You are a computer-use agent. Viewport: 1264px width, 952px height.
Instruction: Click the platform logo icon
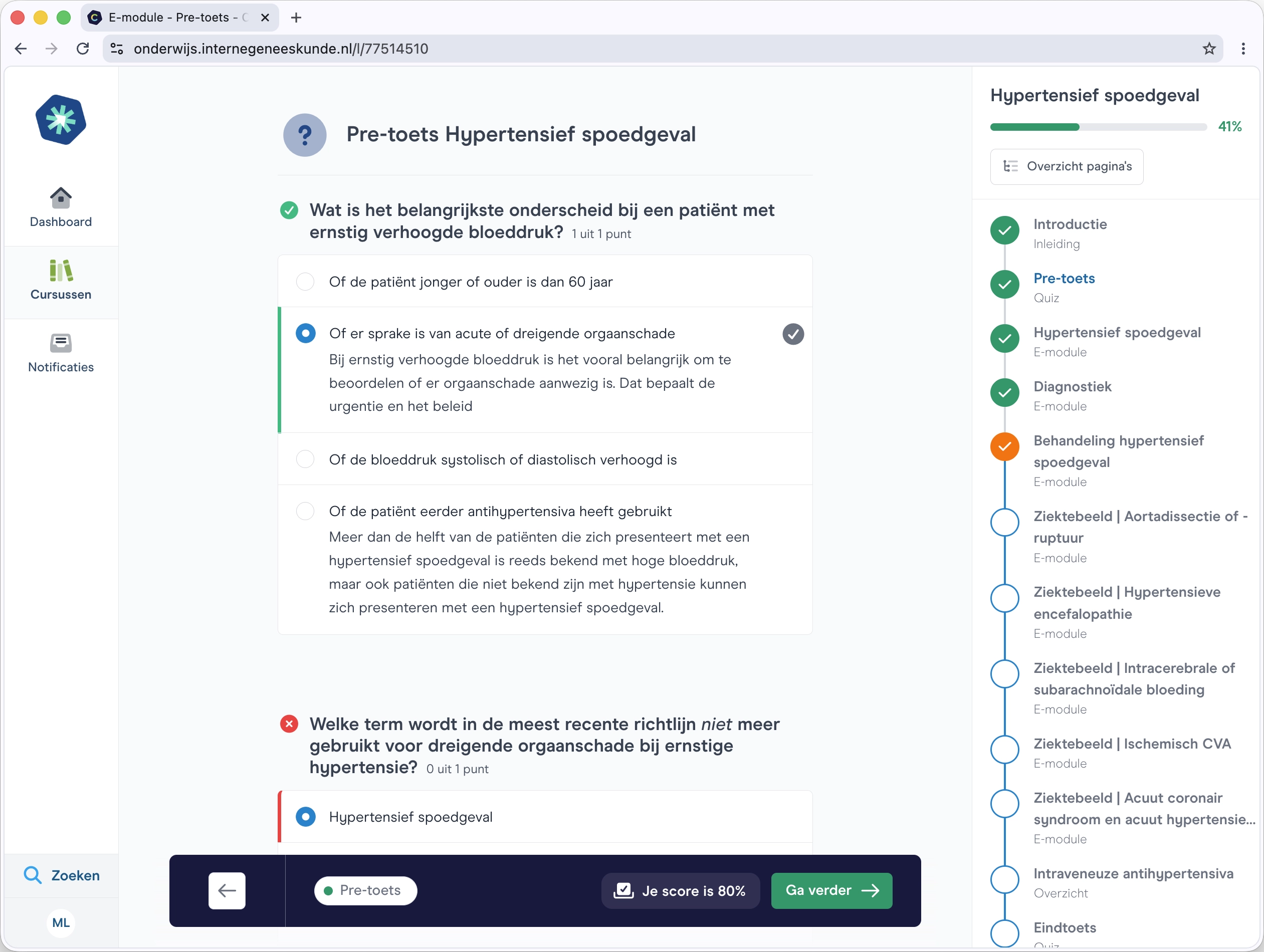point(61,120)
